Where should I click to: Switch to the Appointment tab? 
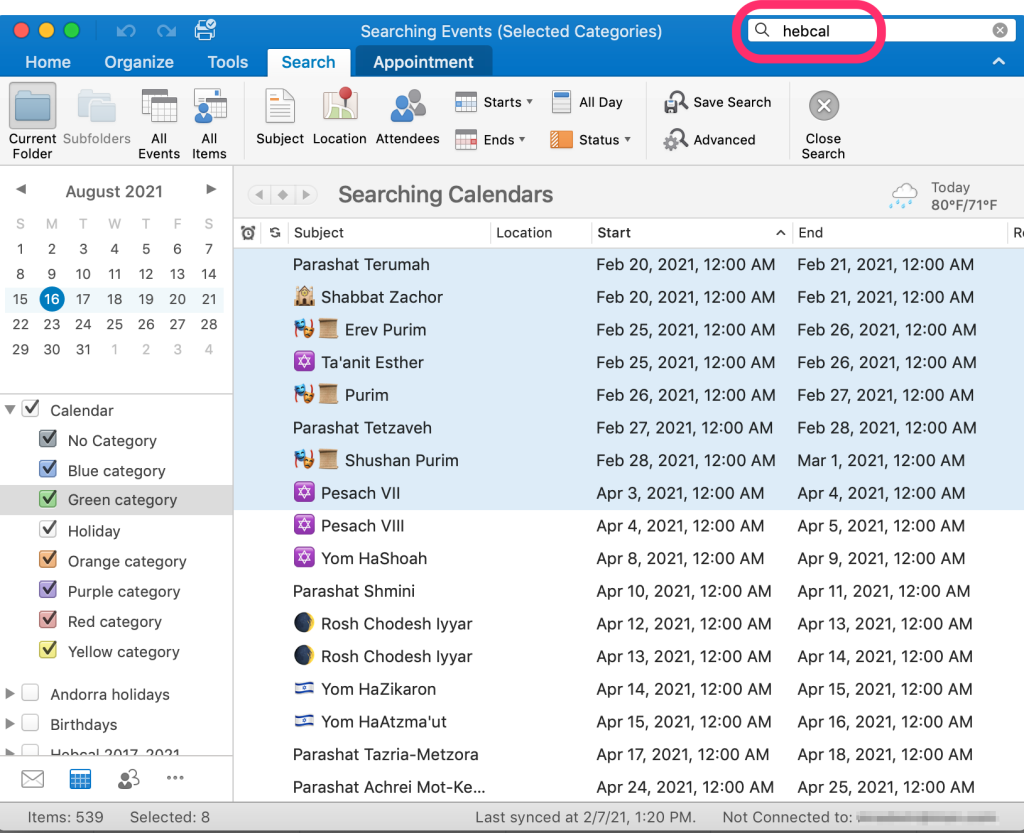[x=423, y=61]
